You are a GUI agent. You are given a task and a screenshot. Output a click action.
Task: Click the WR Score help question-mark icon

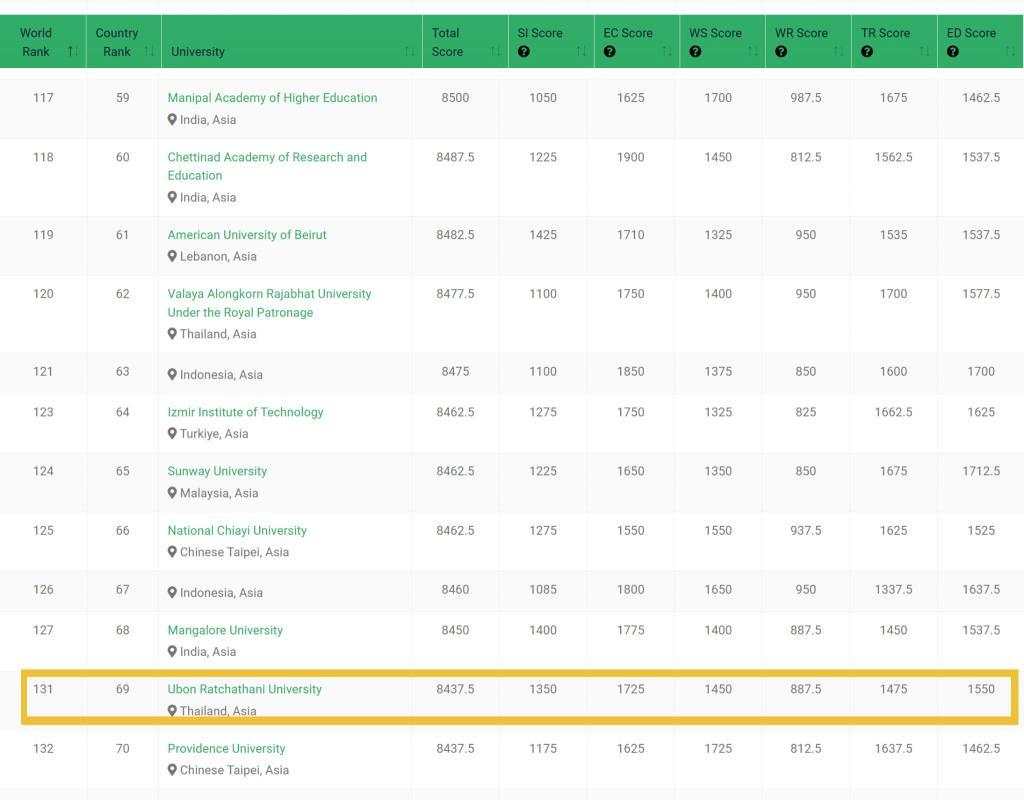coord(781,52)
